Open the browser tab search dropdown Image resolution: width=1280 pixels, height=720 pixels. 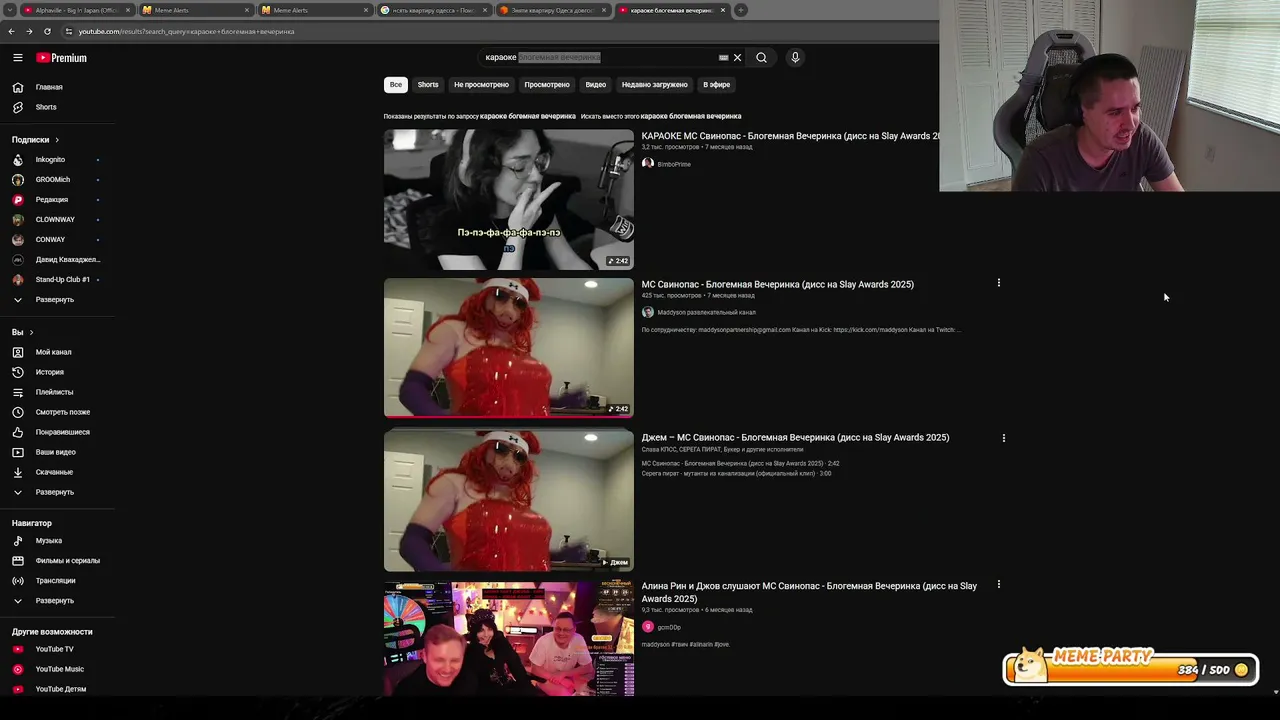(x=10, y=10)
